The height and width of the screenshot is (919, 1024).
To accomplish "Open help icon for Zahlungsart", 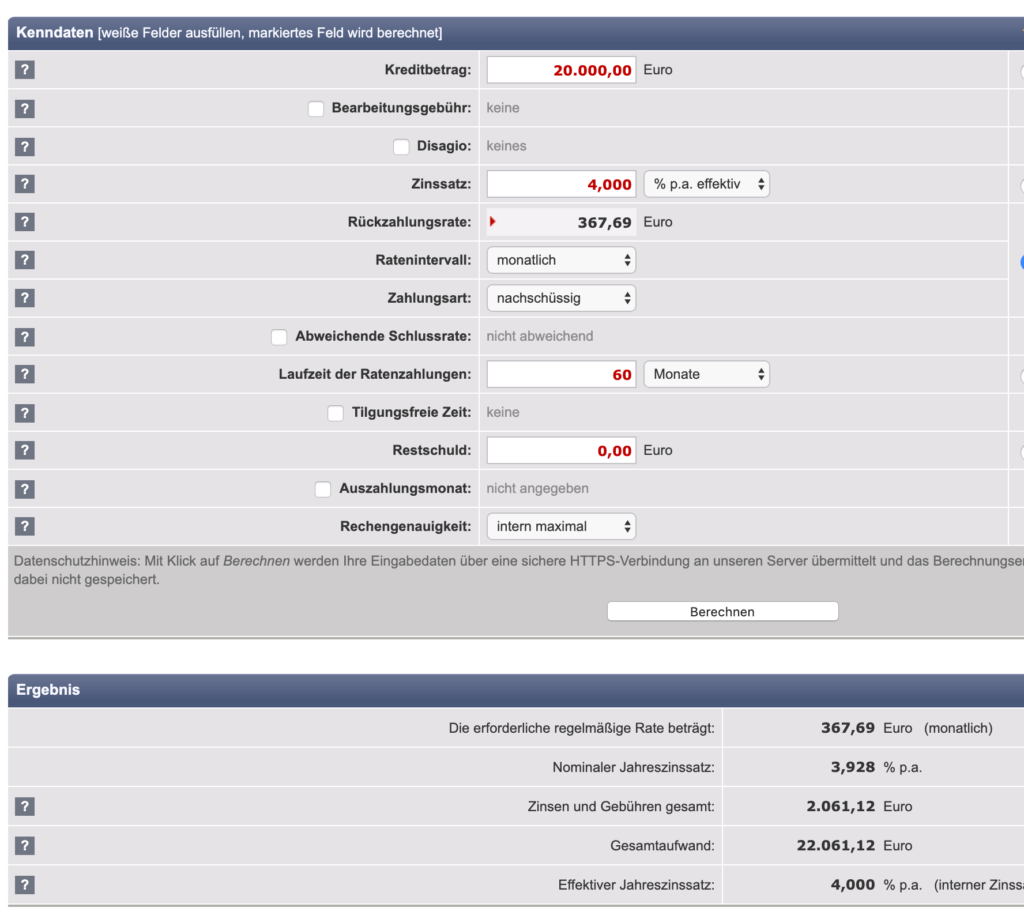I will [x=25, y=298].
